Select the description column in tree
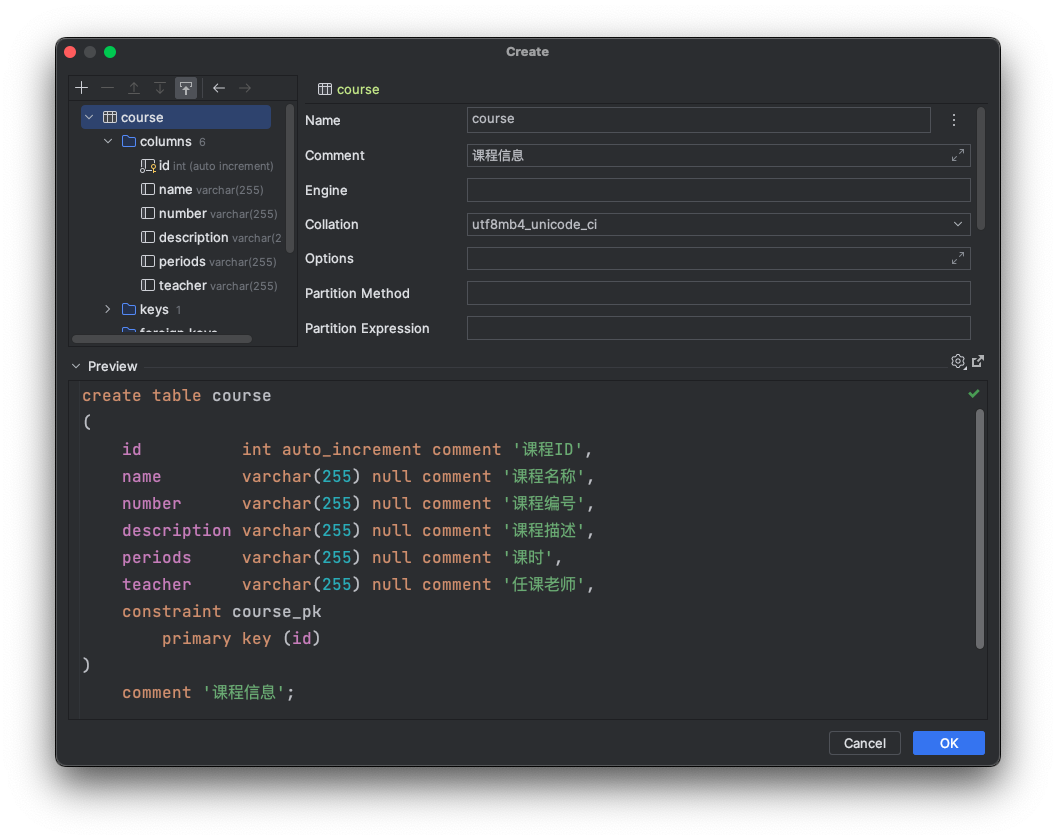Image resolution: width=1056 pixels, height=840 pixels. point(211,238)
